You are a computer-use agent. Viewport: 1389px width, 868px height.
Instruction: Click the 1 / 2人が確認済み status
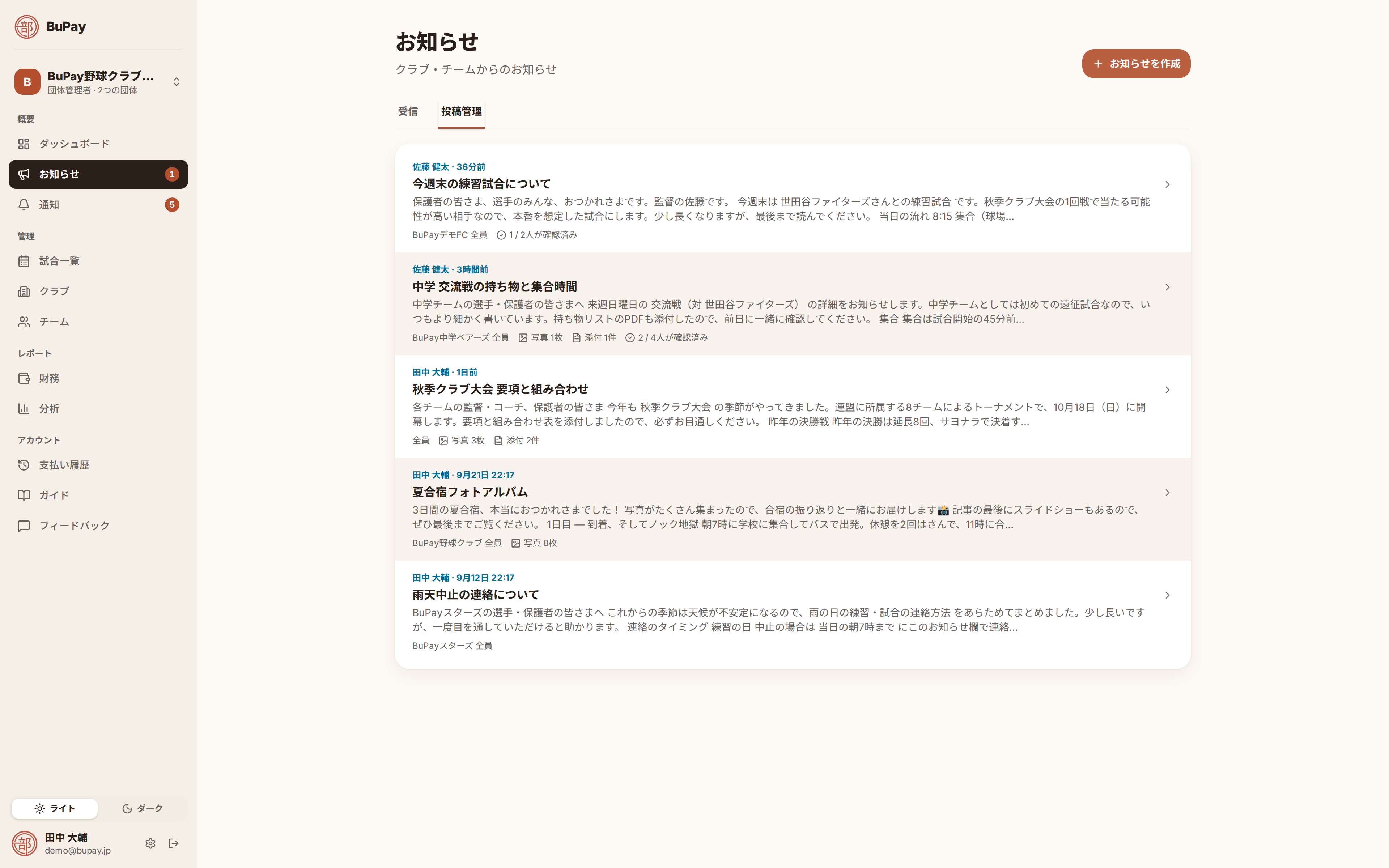tap(537, 235)
